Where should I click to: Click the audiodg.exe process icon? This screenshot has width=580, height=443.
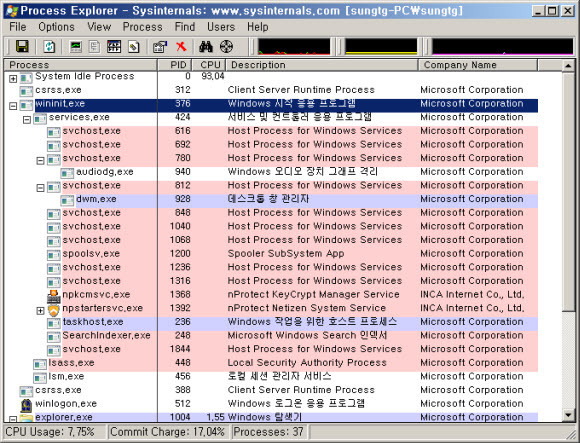click(67, 173)
